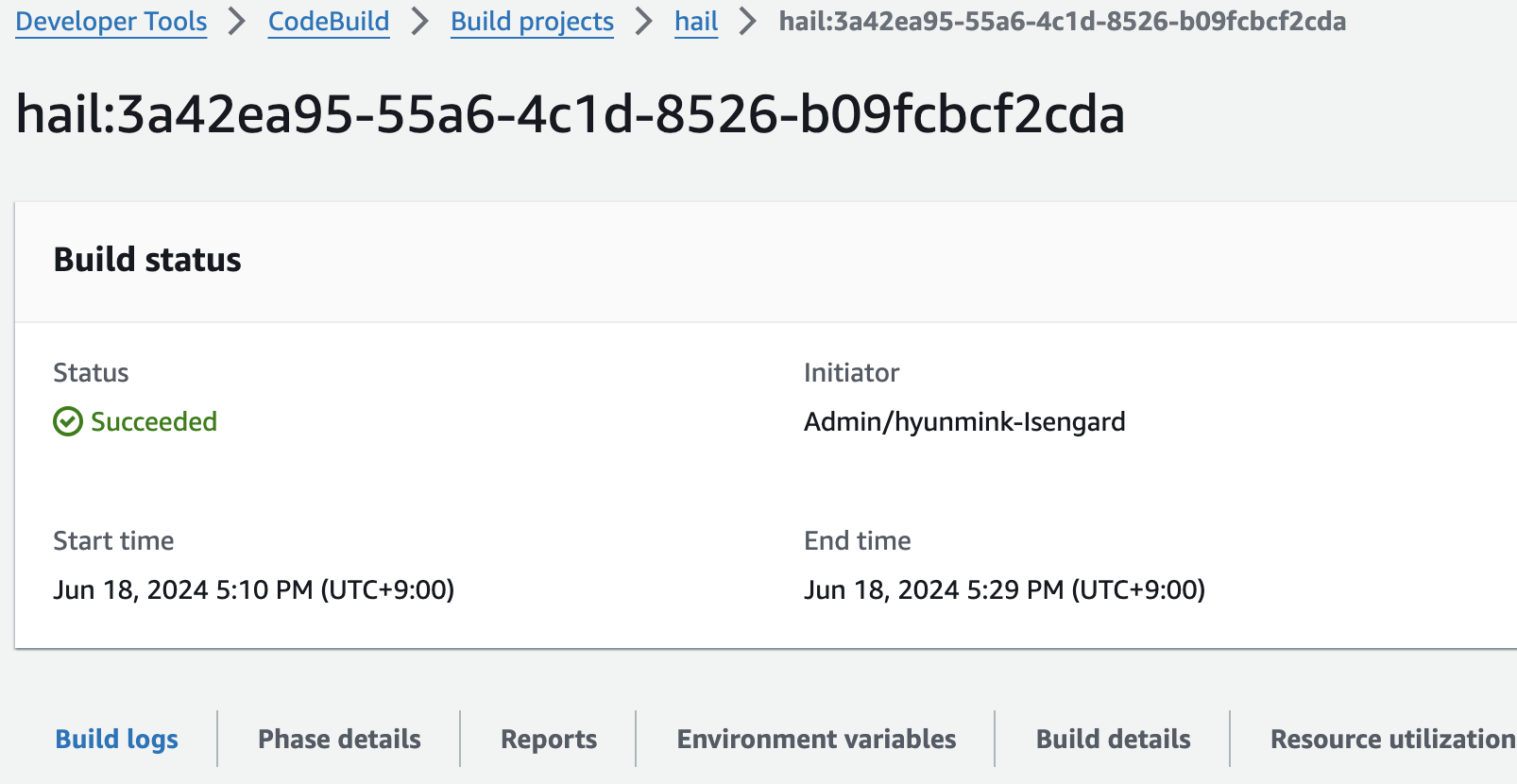Switch to Environment variables tab

(816, 739)
